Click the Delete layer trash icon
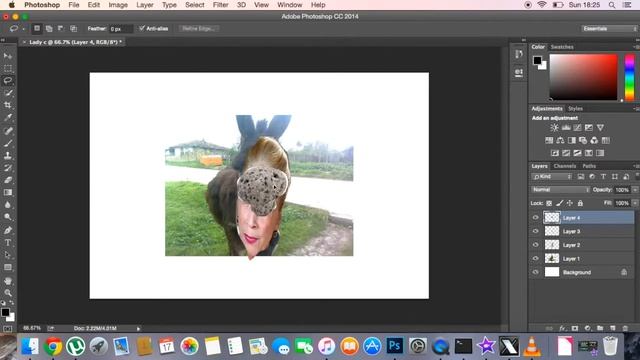Screen dimensions: 640x360 click(625, 328)
